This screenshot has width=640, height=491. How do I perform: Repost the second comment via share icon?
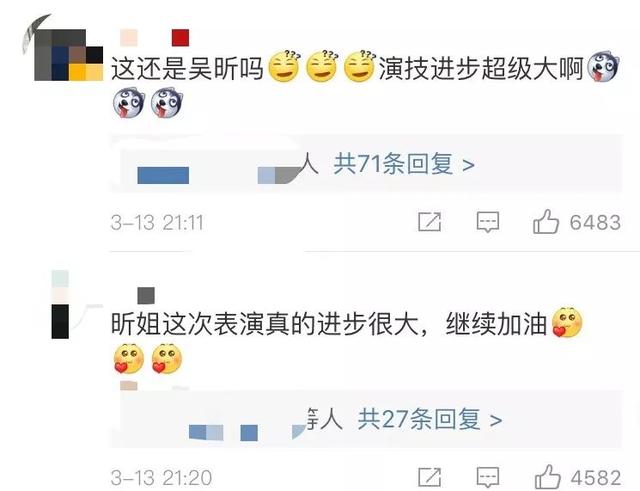tap(430, 477)
